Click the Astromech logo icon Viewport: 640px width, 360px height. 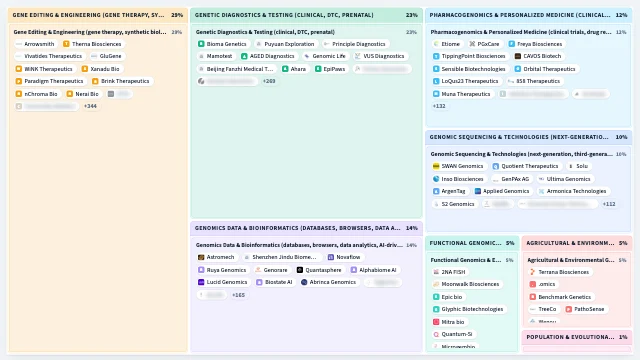201,257
